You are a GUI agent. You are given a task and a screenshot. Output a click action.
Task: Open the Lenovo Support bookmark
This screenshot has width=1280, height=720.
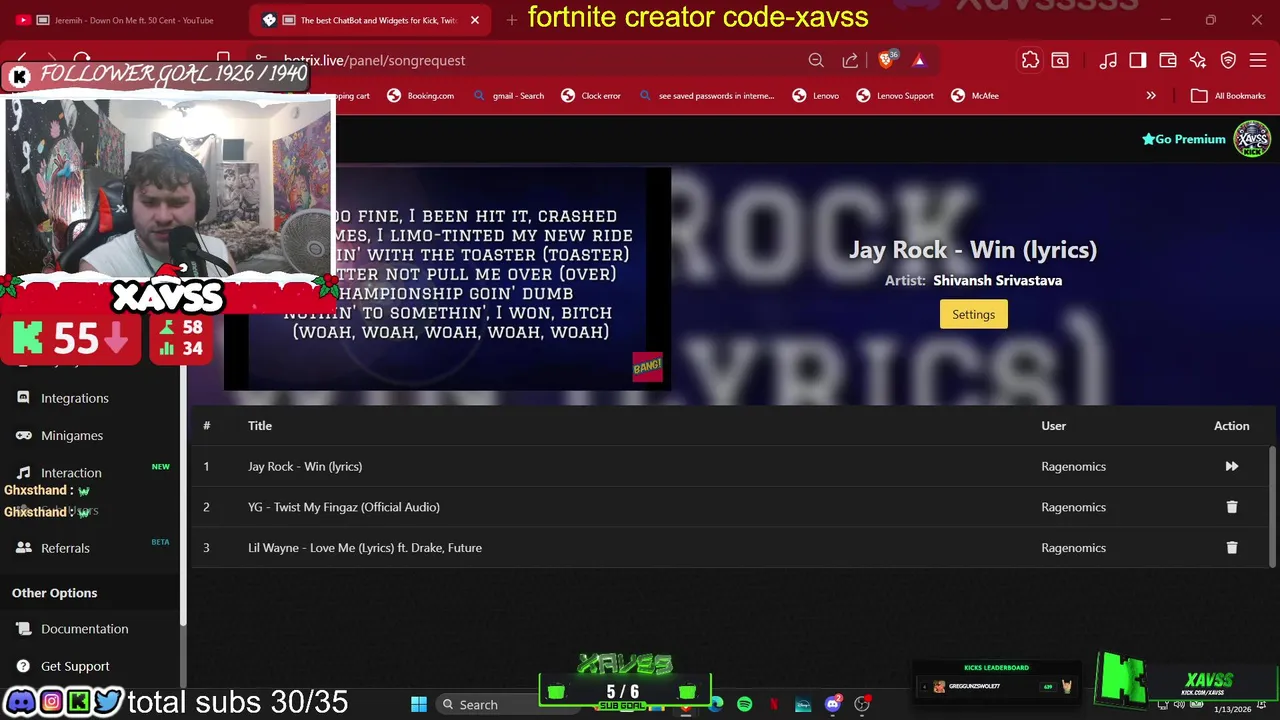[895, 96]
